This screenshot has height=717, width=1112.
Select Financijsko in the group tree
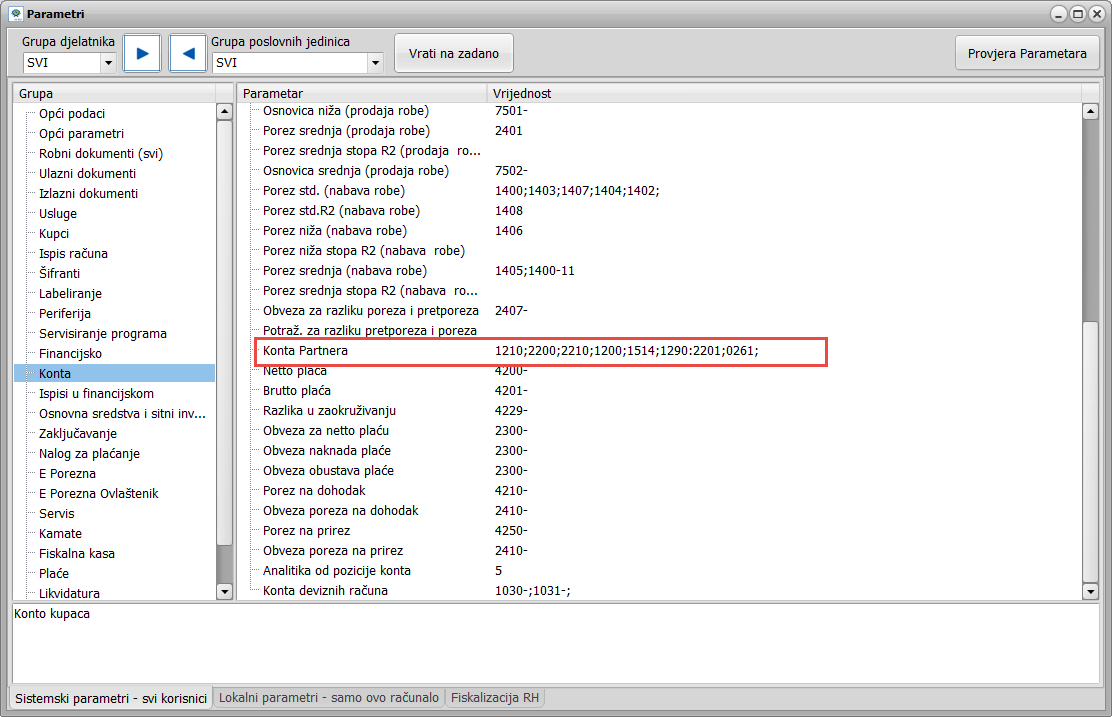click(x=70, y=353)
